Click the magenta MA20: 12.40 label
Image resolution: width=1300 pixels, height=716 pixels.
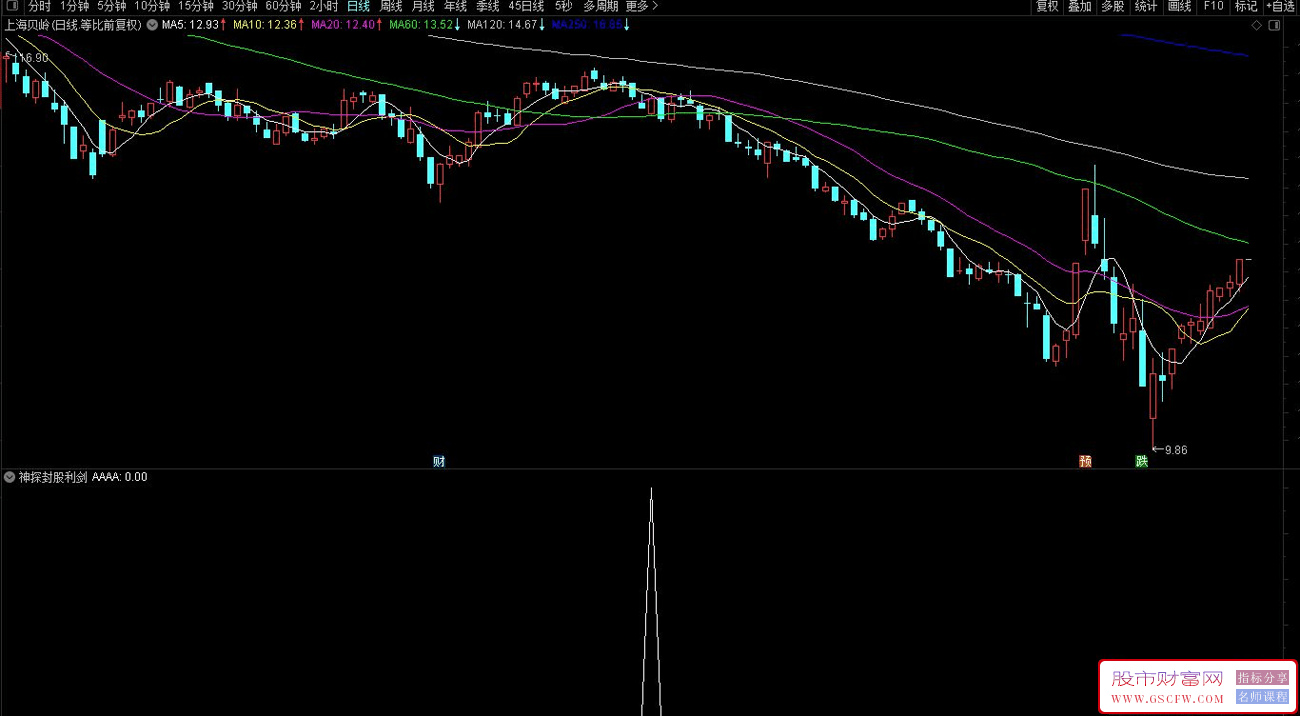point(347,25)
